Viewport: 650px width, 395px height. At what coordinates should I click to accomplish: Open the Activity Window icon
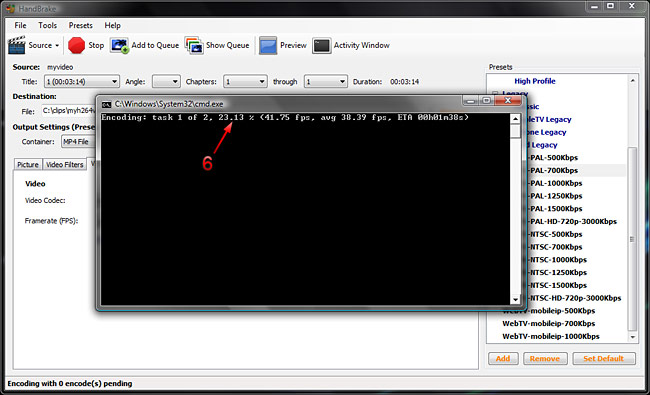tap(322, 46)
